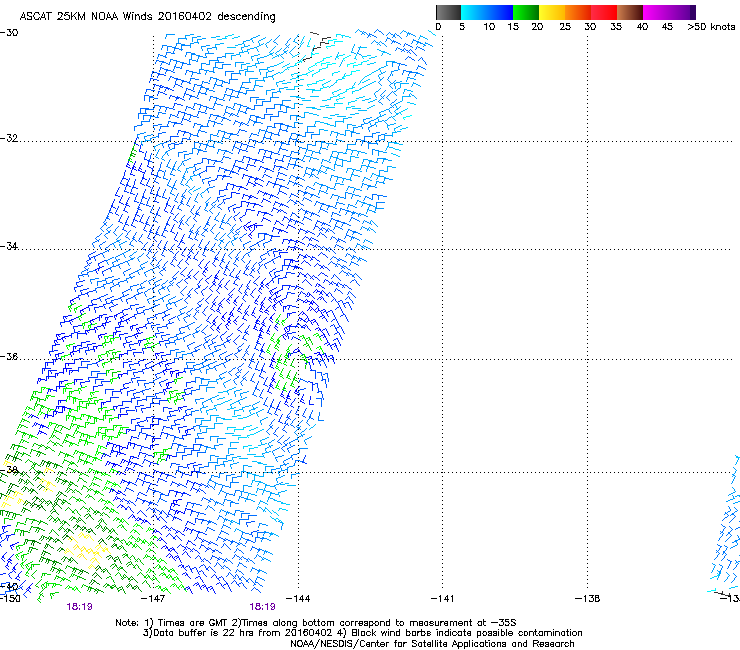The height and width of the screenshot is (650, 740).
Task: Click the orange 25-30 knots legend swatch
Action: point(578,12)
